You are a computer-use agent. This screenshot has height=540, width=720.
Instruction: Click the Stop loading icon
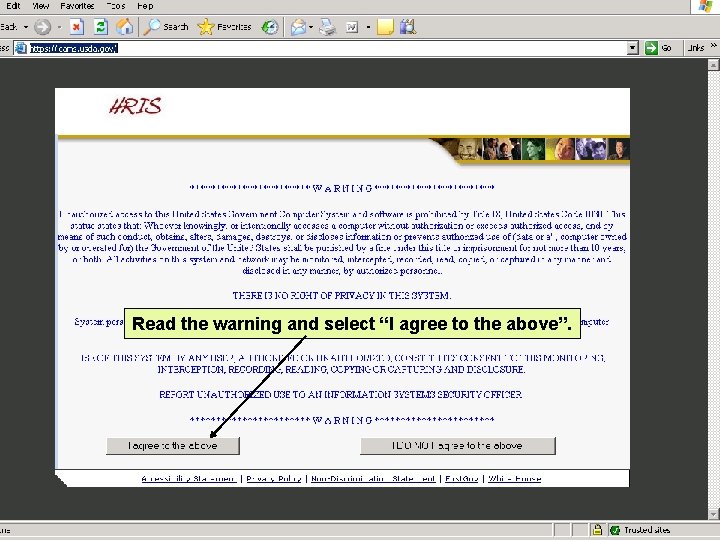pos(77,27)
